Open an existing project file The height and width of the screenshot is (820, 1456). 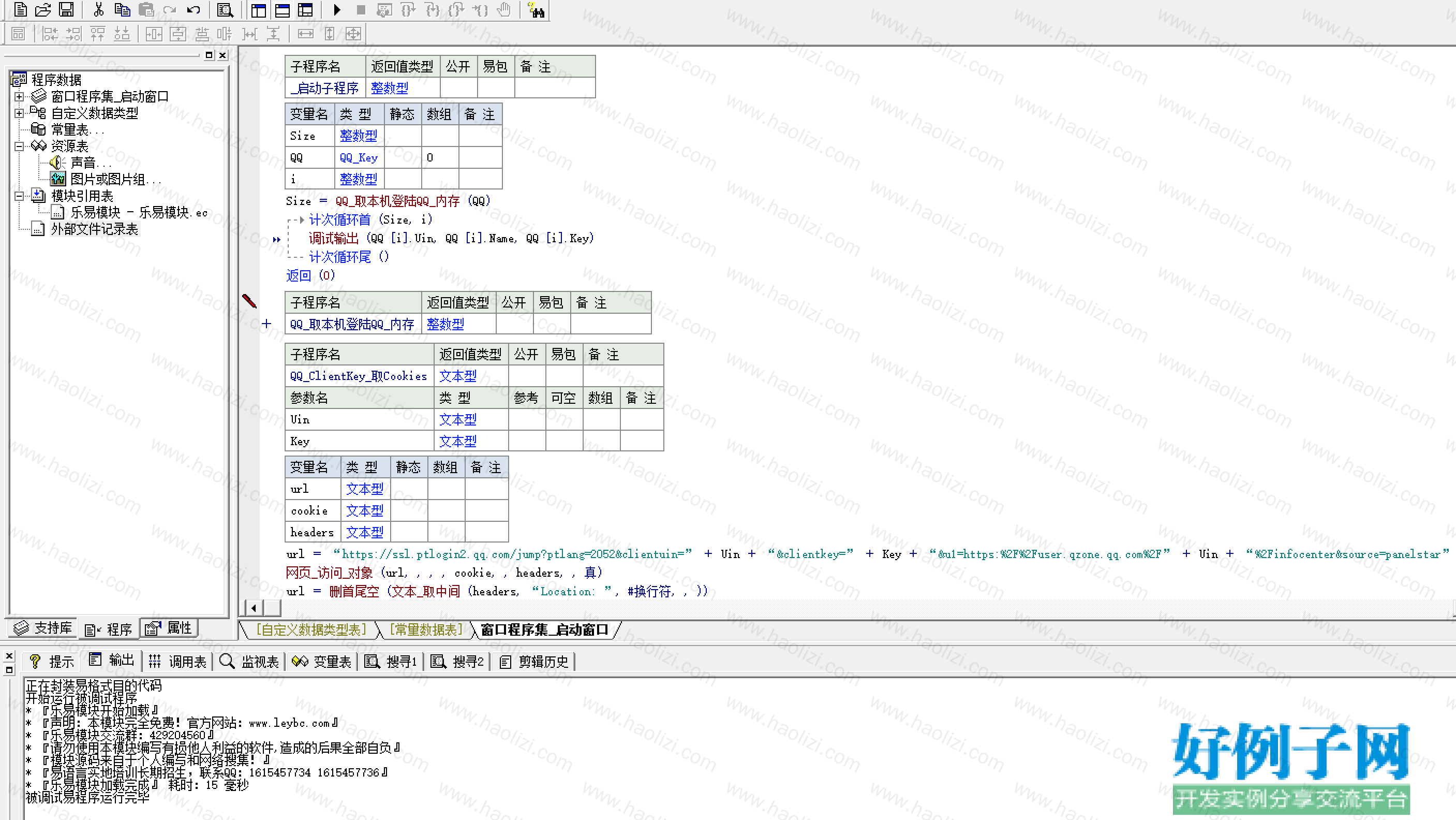coord(43,10)
